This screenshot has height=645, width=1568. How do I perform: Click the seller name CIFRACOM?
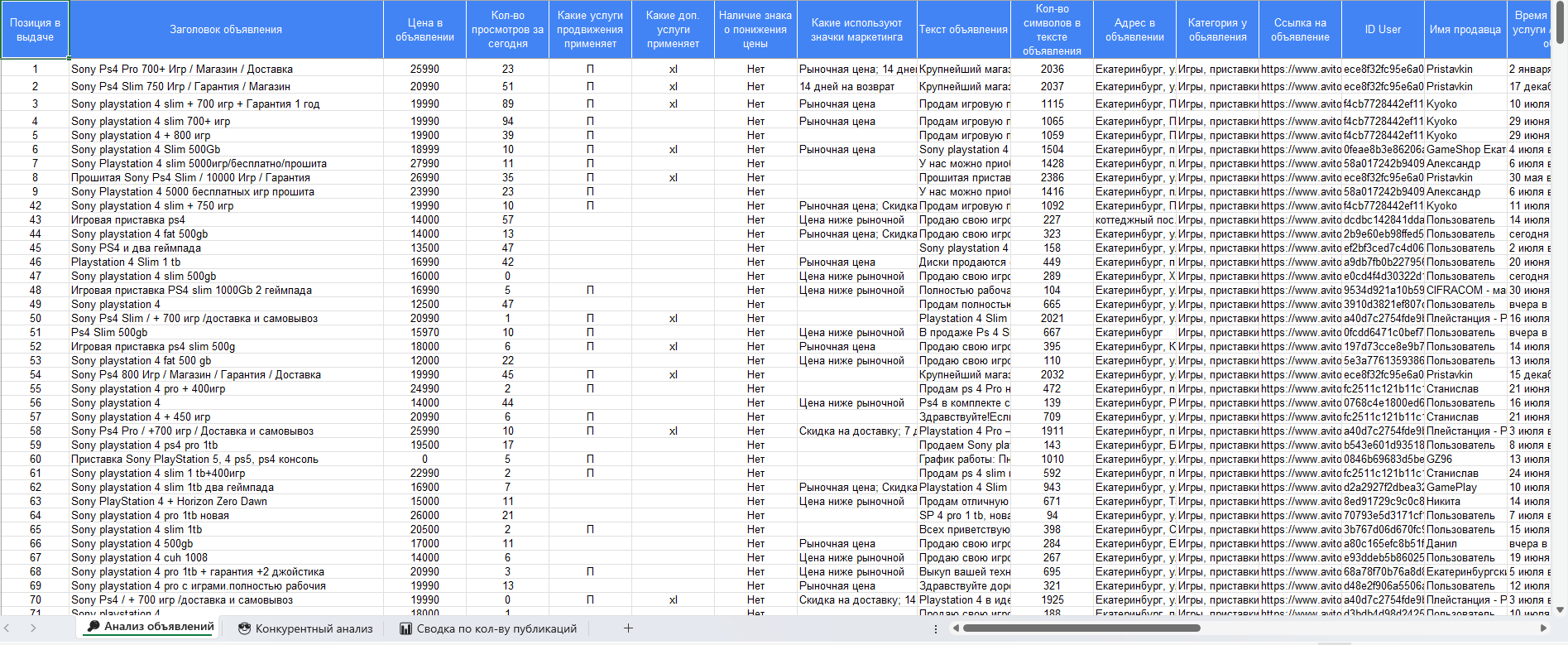pyautogui.click(x=1465, y=291)
